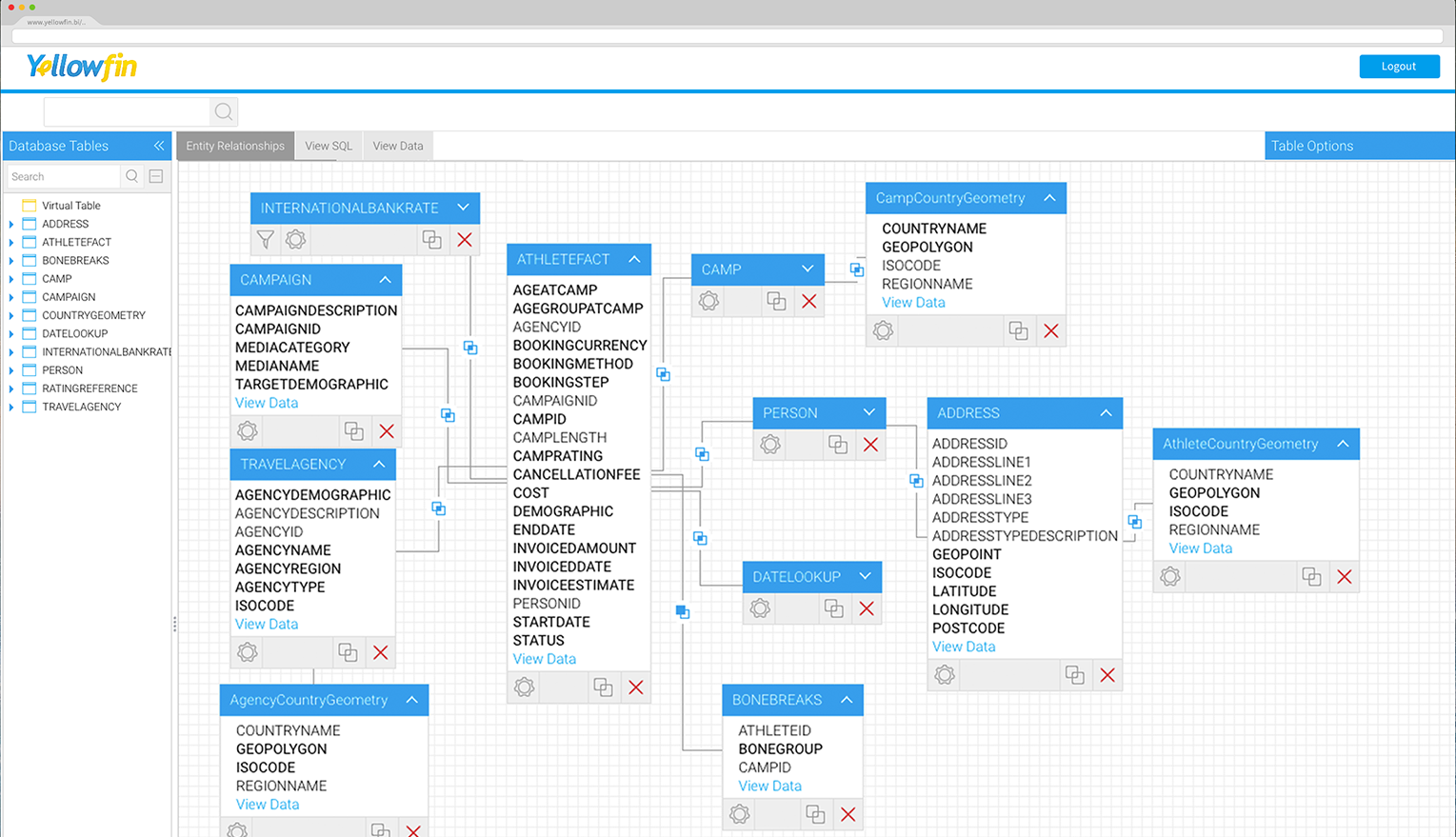
Task: Collapse the AthleteCountryGeometry table header
Action: [1343, 443]
